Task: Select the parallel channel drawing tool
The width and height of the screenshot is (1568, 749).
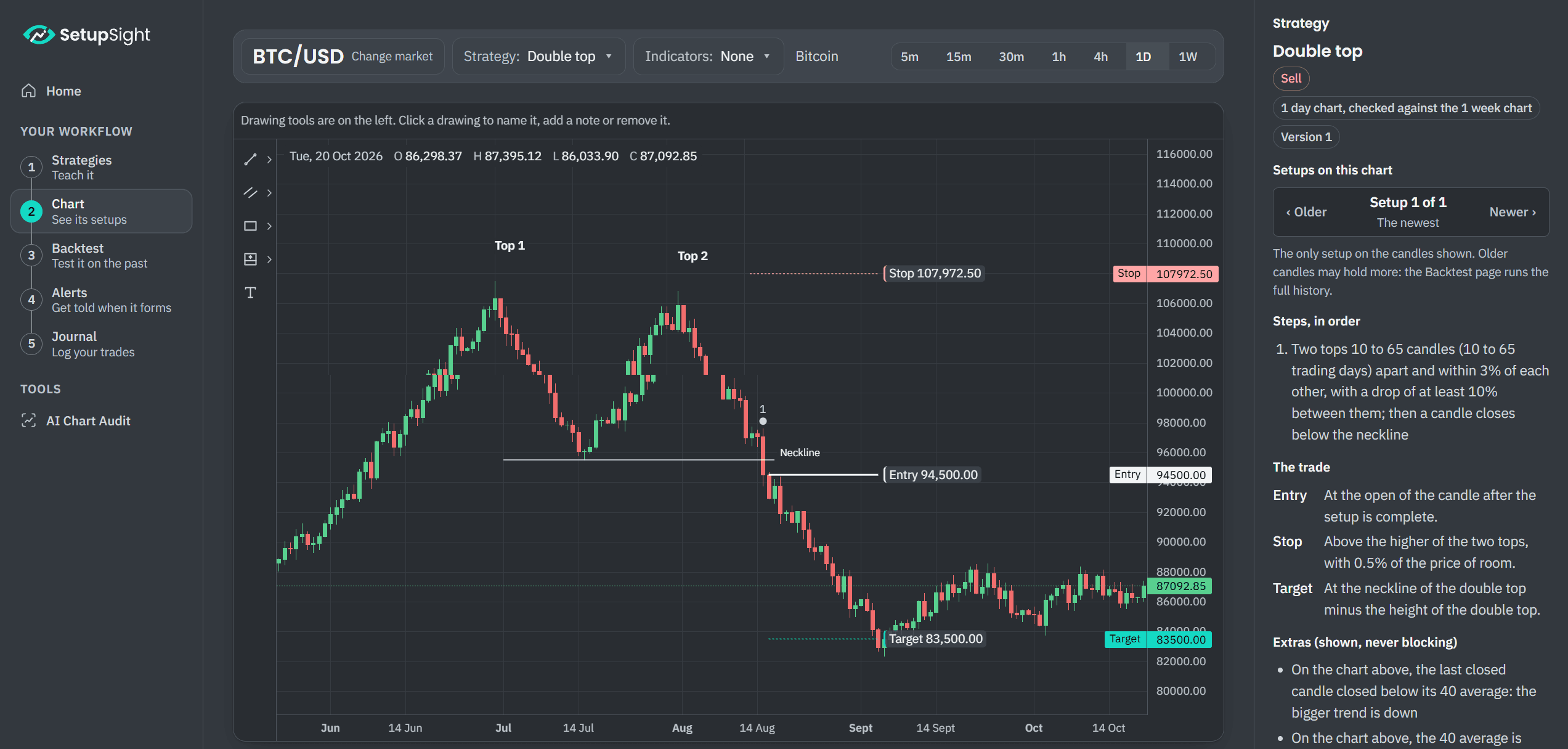Action: click(250, 192)
